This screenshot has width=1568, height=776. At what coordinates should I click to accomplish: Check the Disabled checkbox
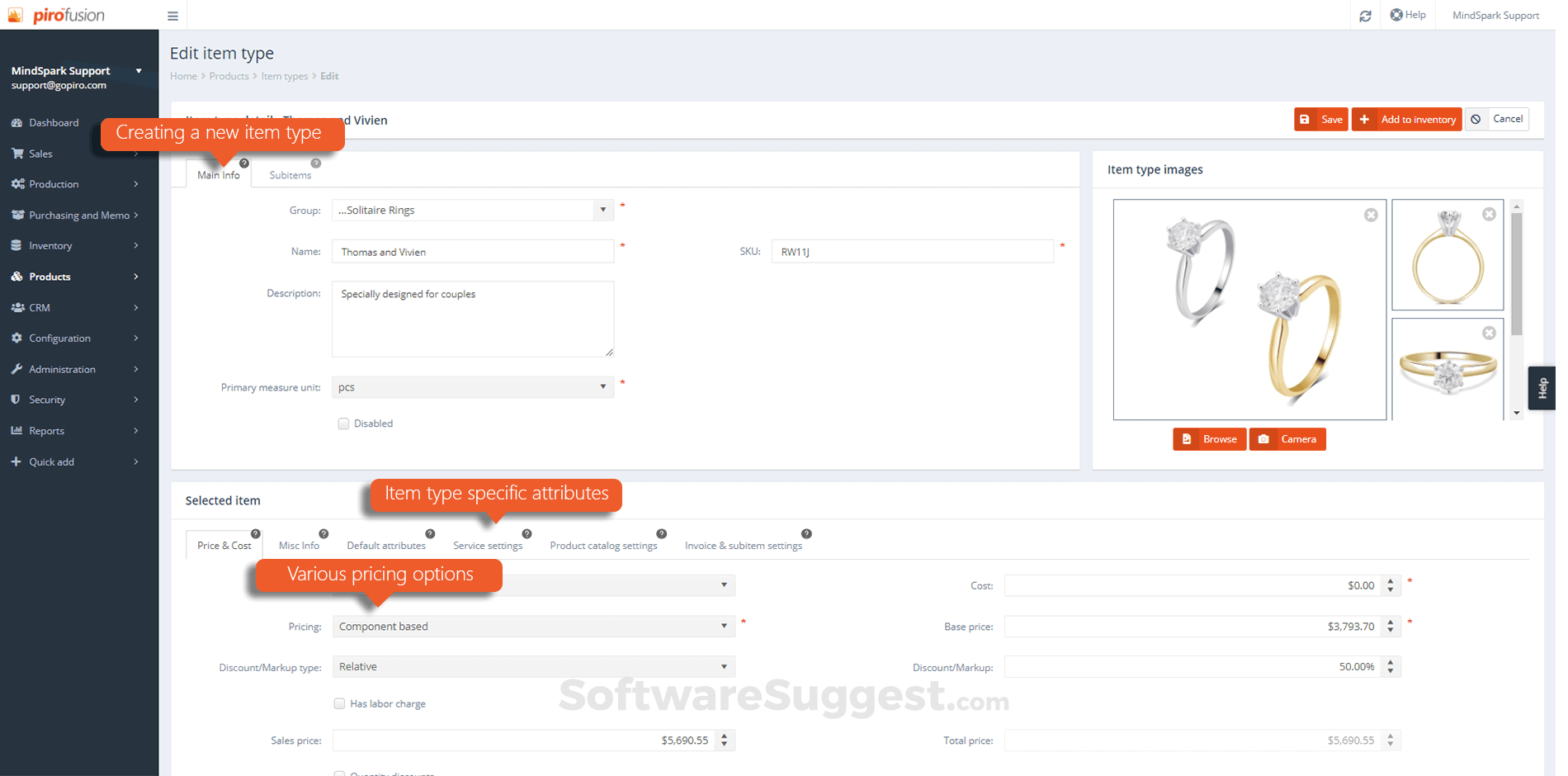[343, 423]
